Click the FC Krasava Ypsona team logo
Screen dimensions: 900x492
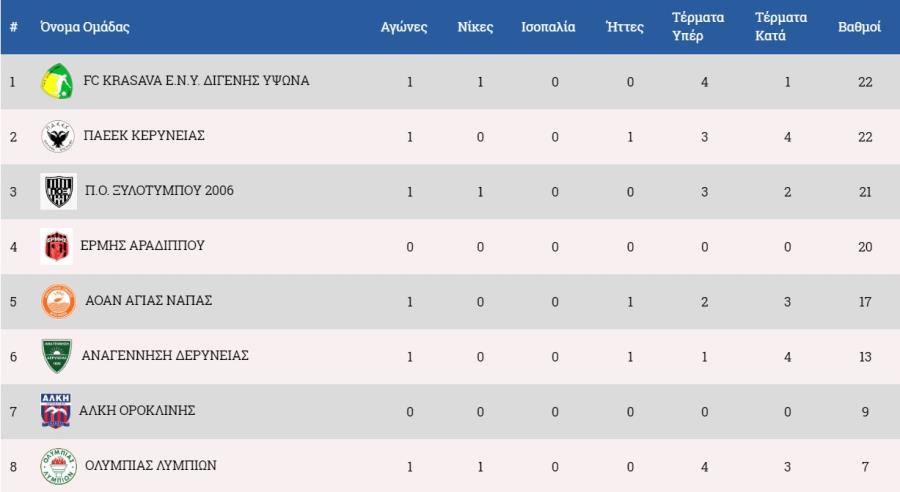57,82
